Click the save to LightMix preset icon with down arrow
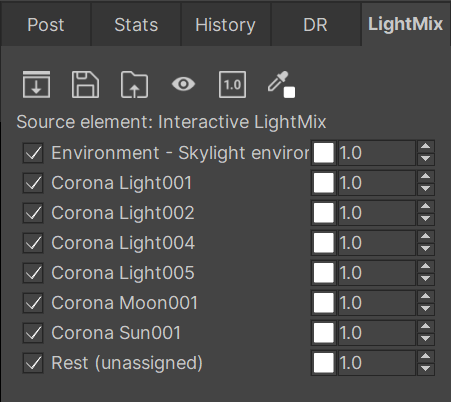The width and height of the screenshot is (451, 402). point(36,84)
